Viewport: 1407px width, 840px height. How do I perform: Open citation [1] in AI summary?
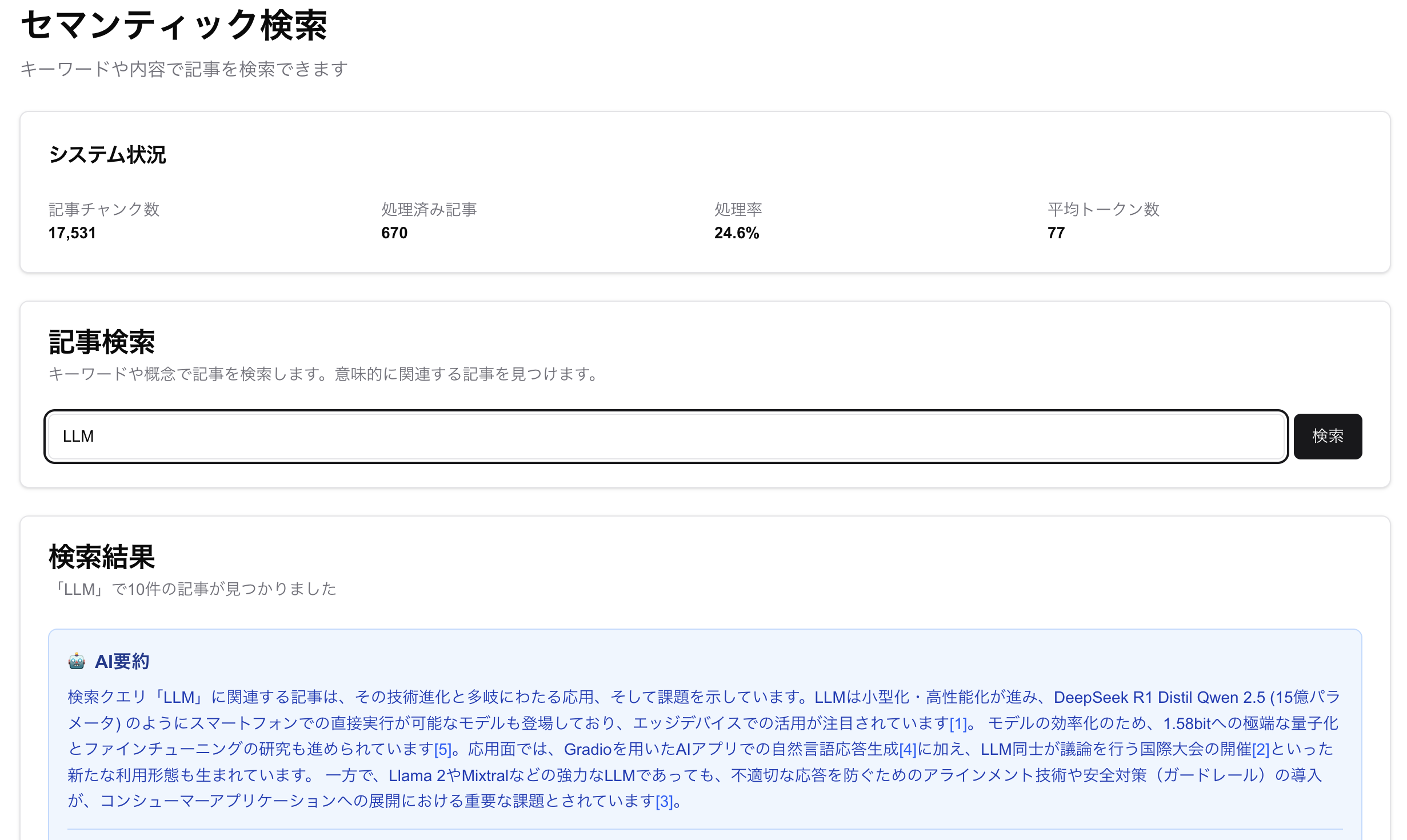tap(958, 724)
